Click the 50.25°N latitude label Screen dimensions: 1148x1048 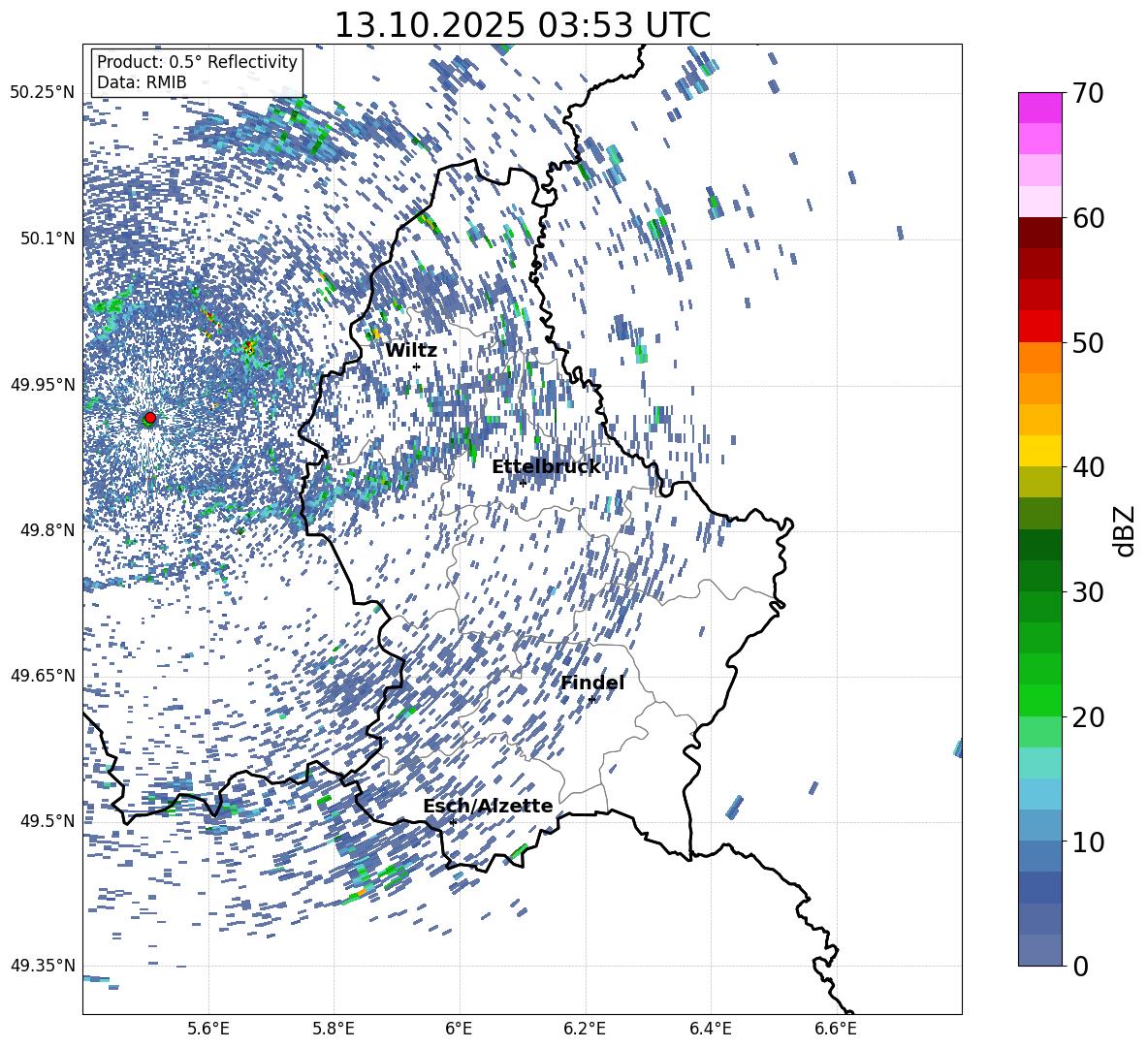tap(43, 93)
